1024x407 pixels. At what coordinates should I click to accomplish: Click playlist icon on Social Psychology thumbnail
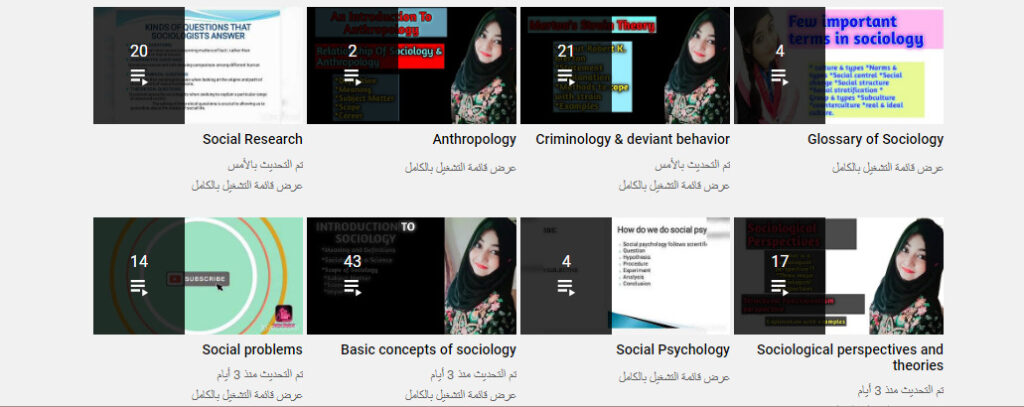pyautogui.click(x=566, y=288)
